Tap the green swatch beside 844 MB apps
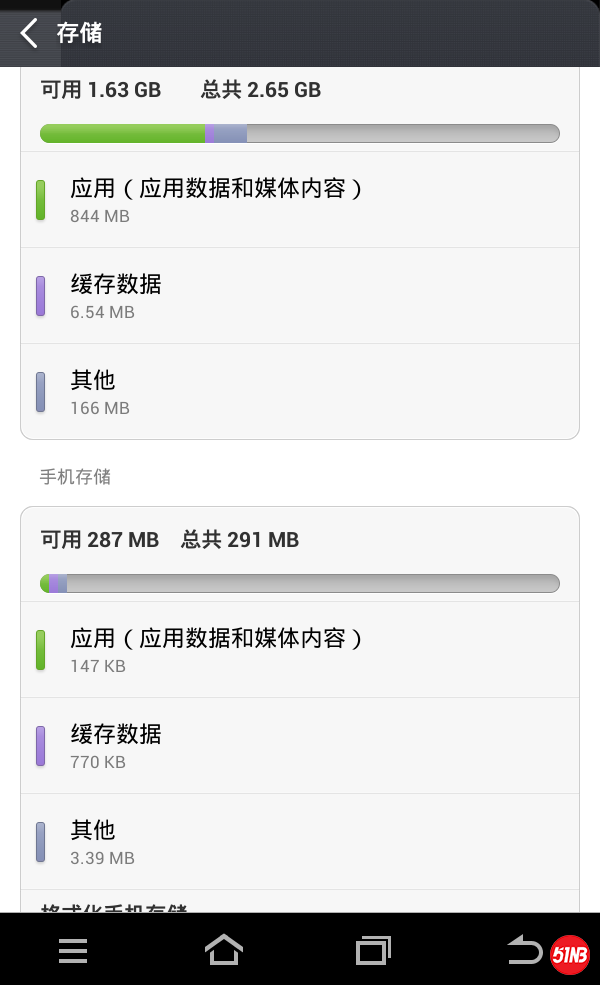Viewport: 600px width, 985px height. pos(41,200)
